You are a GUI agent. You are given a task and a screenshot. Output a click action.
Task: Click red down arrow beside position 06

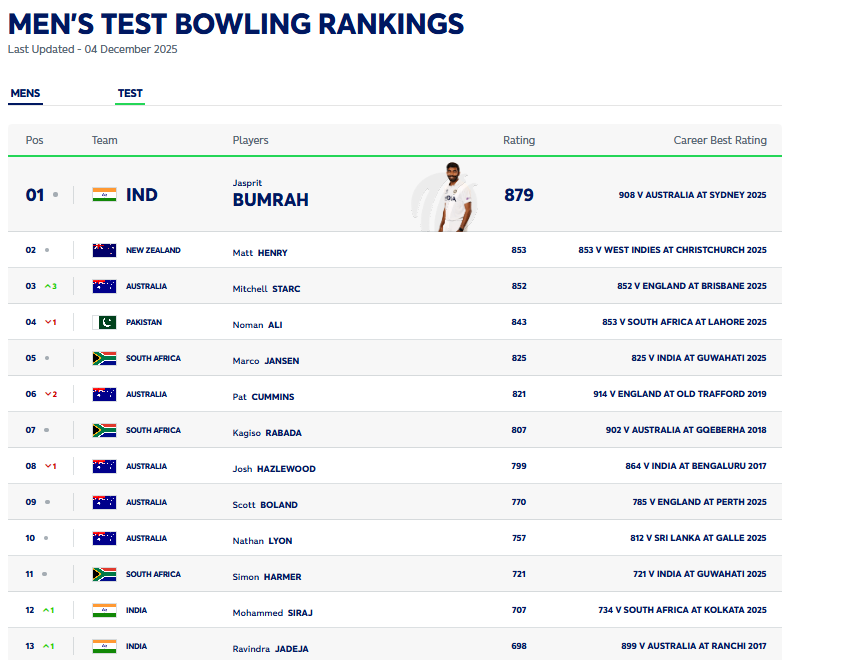click(47, 395)
